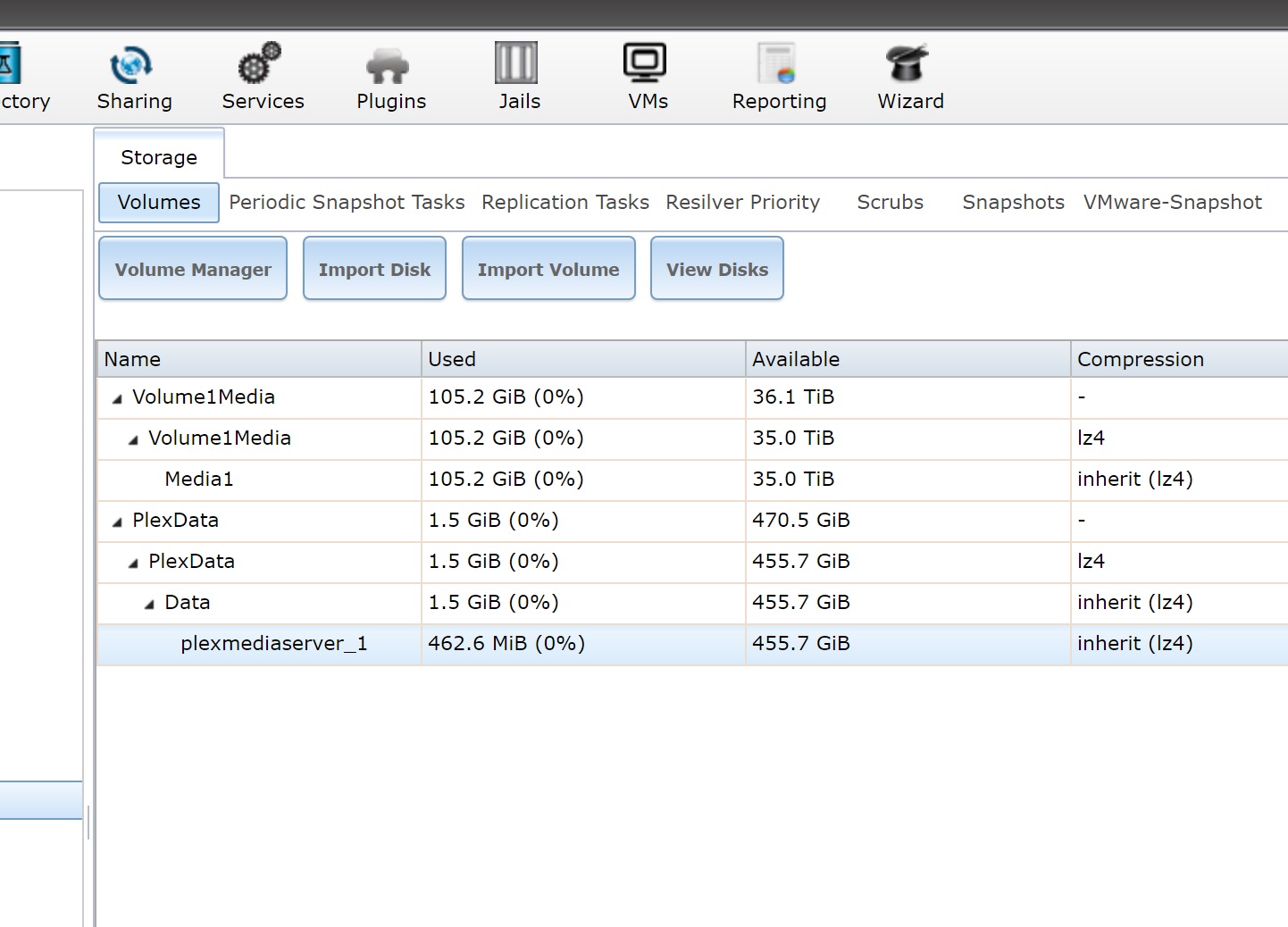1288x927 pixels.
Task: Select the Media1 dataset row
Action: [692, 480]
